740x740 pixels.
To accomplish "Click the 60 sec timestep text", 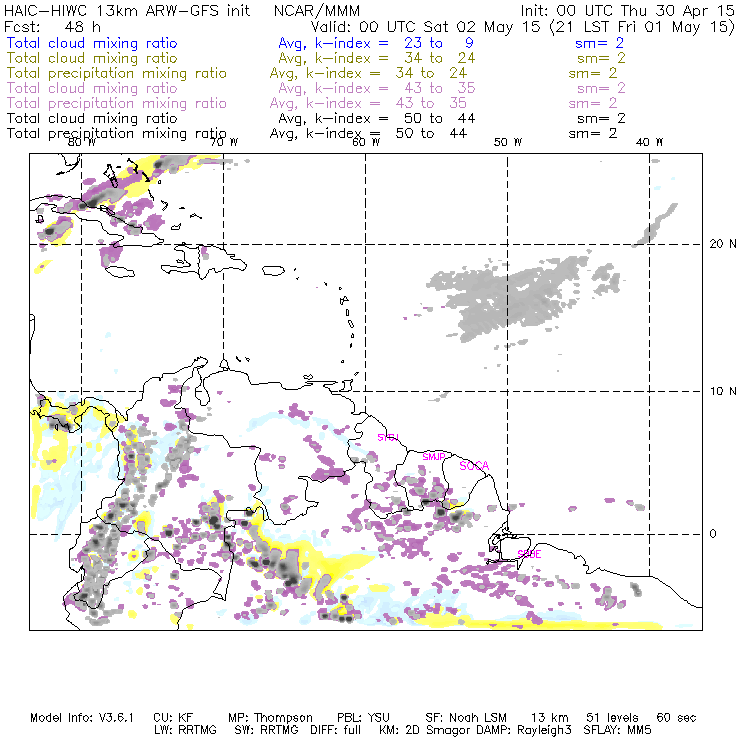I will pos(676,718).
